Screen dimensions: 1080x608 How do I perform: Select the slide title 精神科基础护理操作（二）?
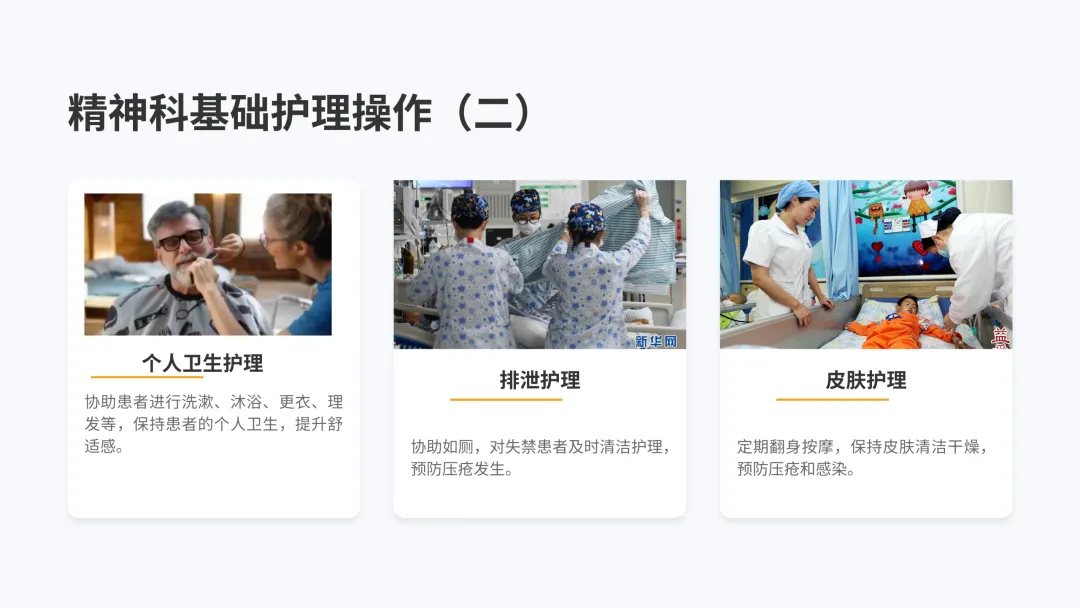click(x=300, y=112)
